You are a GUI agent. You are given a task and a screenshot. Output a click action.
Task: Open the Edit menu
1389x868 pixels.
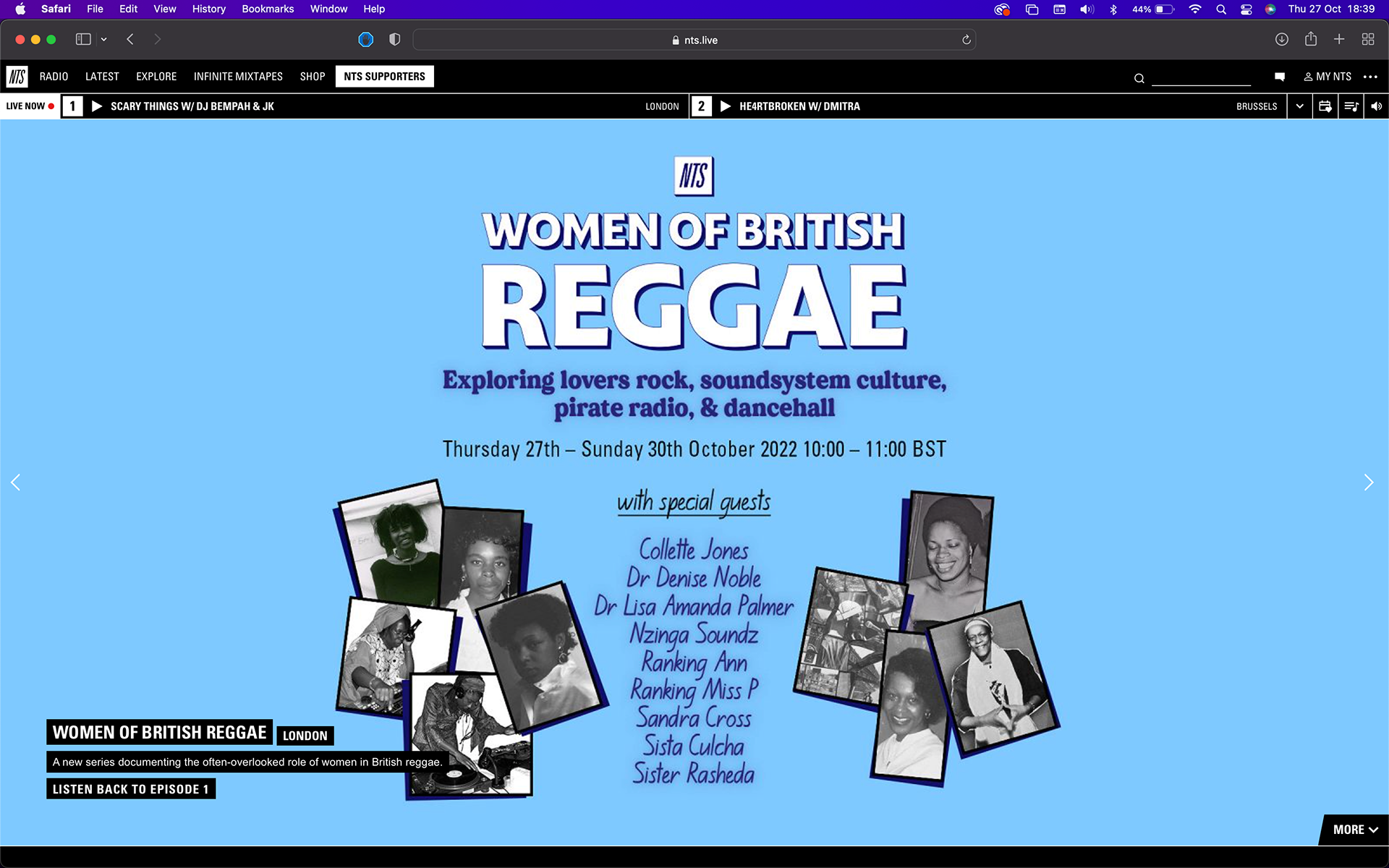128,9
